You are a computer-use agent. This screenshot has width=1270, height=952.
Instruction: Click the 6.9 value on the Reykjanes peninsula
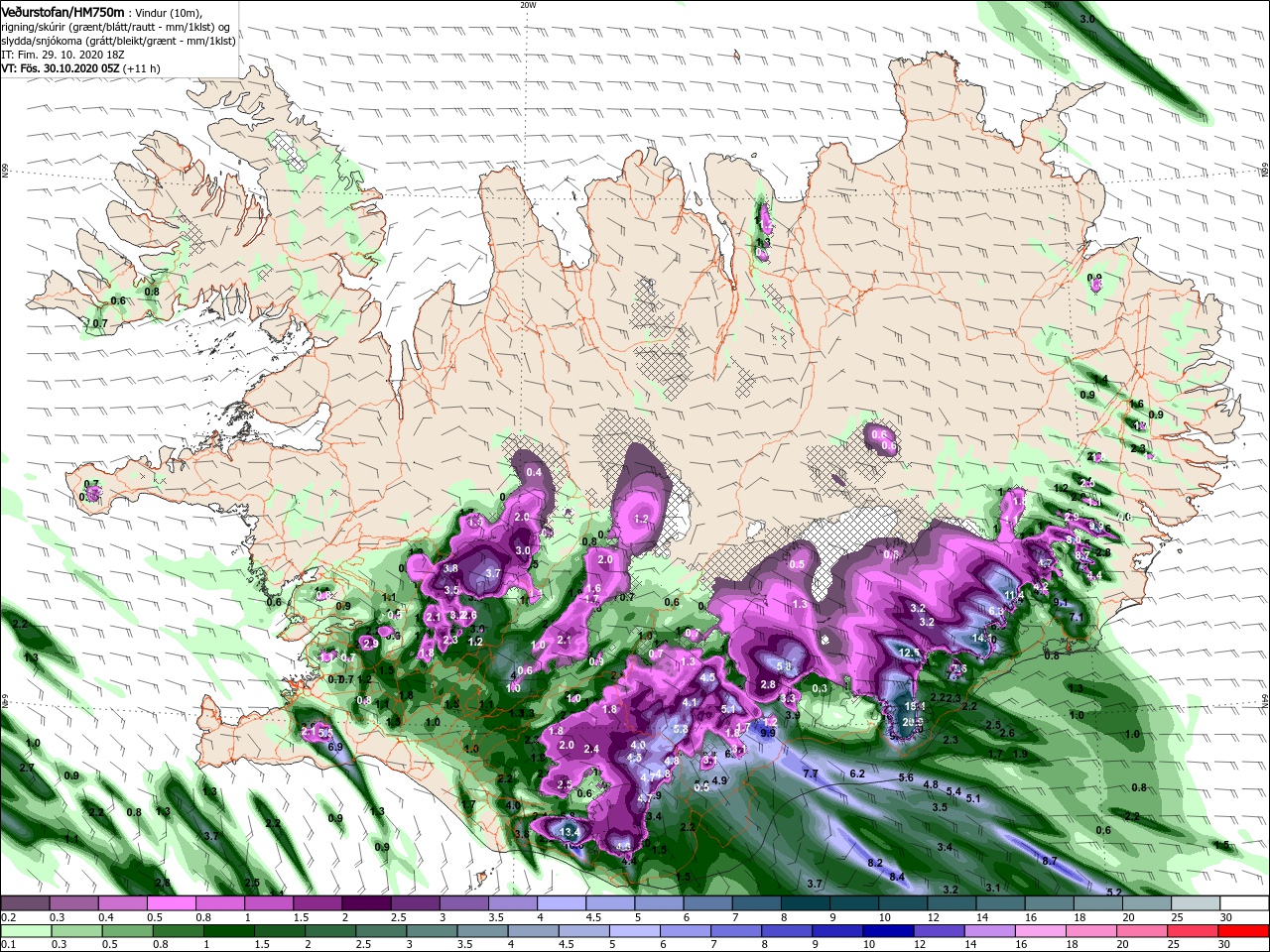click(334, 747)
